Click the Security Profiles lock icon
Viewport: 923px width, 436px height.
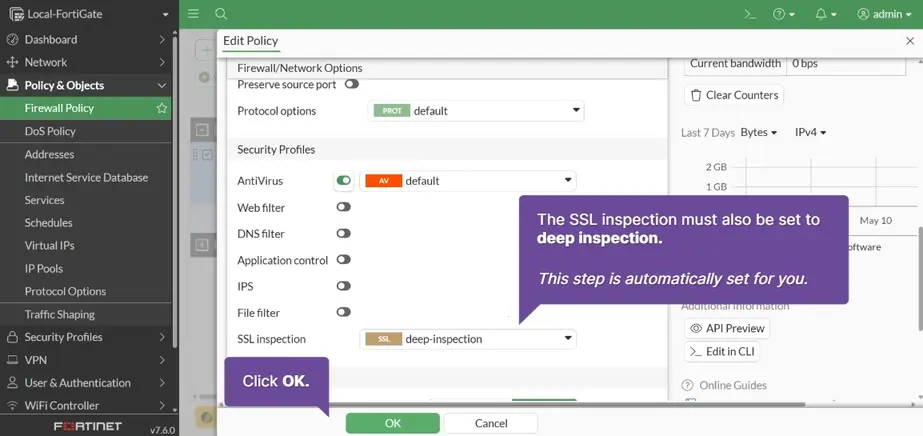[x=12, y=337]
